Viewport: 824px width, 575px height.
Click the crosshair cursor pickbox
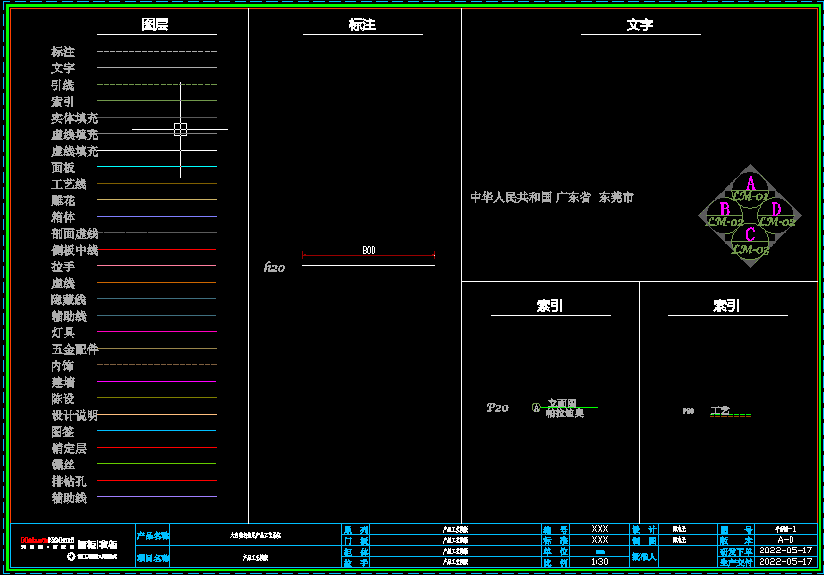[180, 129]
